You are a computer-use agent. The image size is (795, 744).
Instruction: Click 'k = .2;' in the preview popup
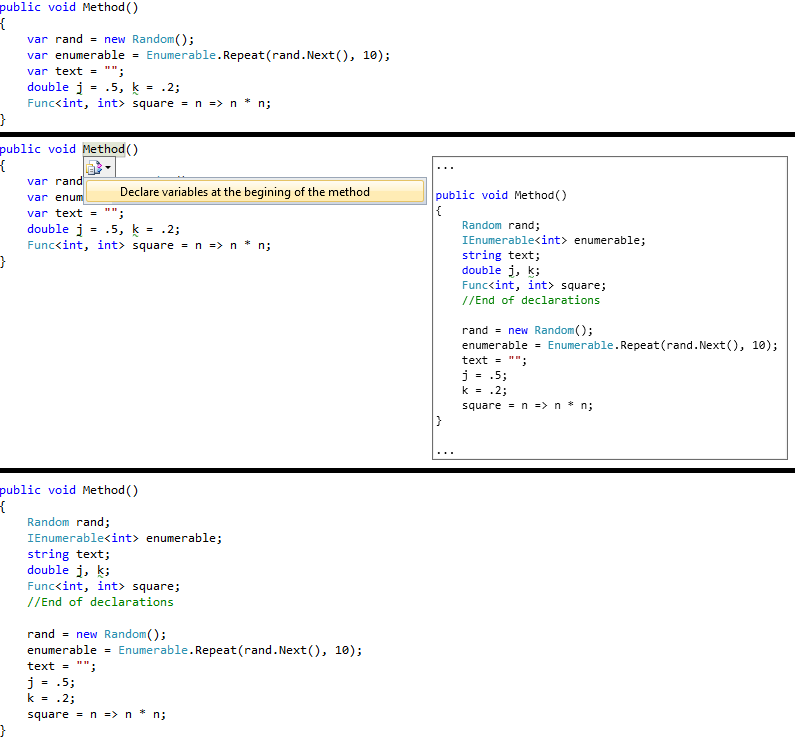tap(484, 391)
